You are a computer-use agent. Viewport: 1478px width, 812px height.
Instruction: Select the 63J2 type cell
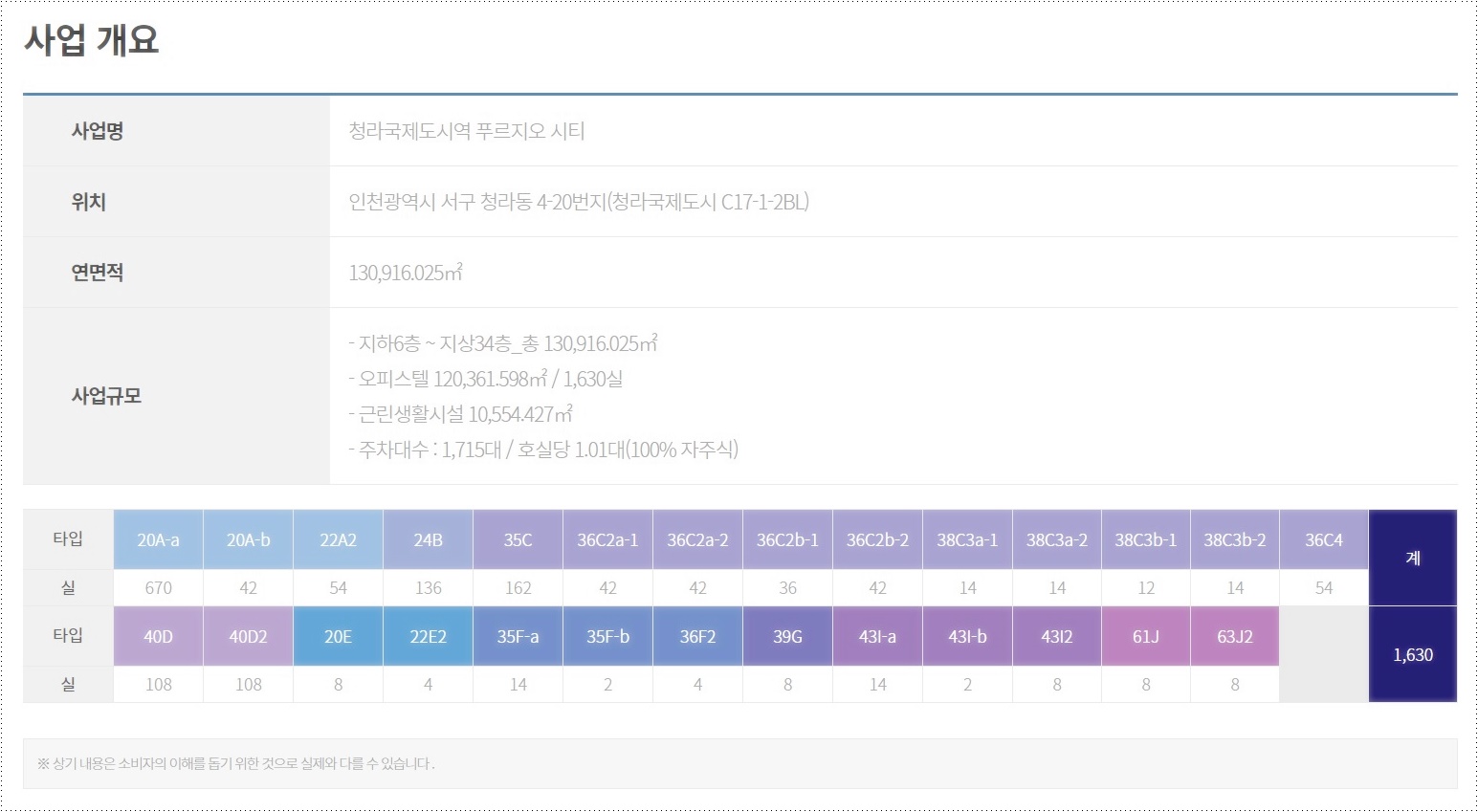pos(1235,637)
